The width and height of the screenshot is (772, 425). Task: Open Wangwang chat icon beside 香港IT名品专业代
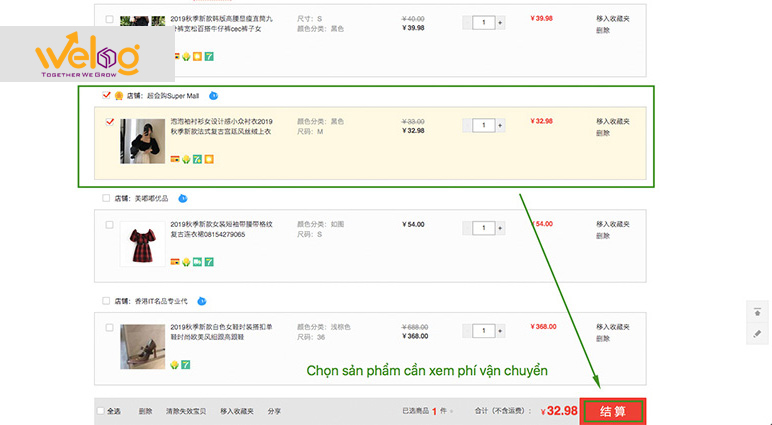[x=201, y=301]
